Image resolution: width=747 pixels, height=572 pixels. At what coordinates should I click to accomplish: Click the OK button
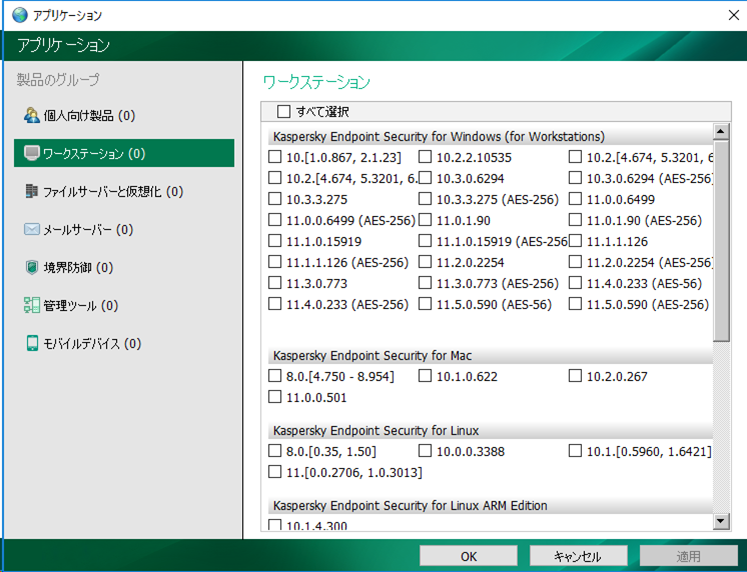(x=468, y=556)
